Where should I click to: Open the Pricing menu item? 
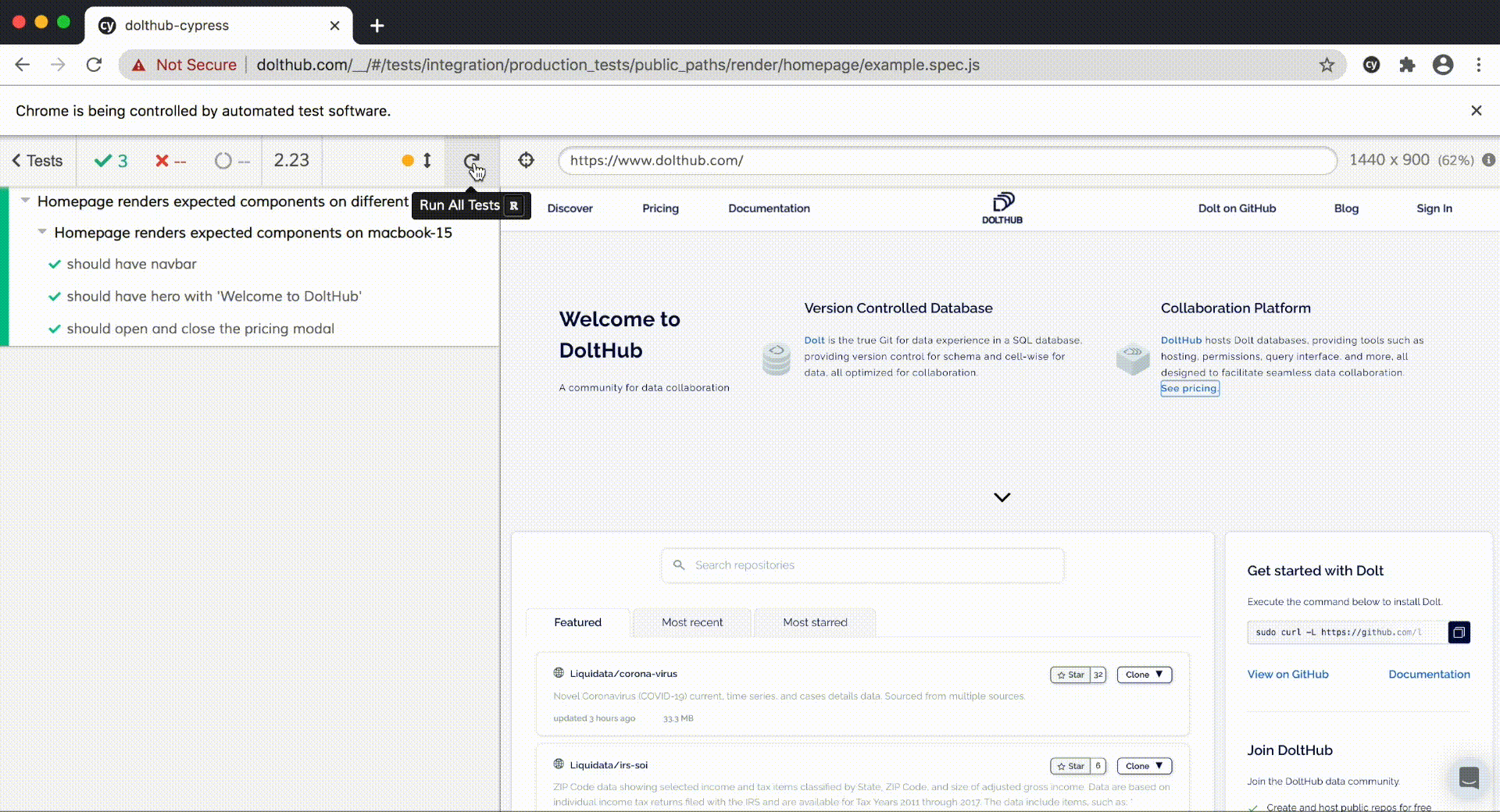click(x=660, y=208)
